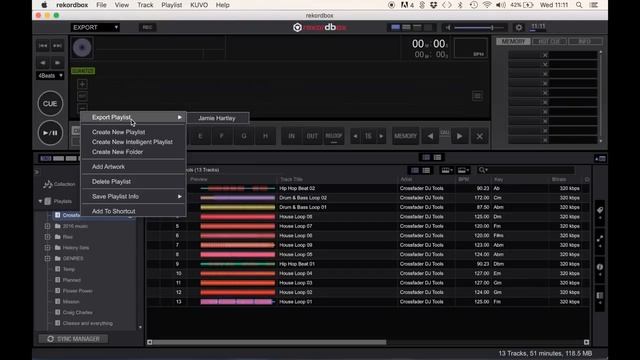Choose the Jamie Hartley export device
640x360 pixels.
[x=217, y=118]
